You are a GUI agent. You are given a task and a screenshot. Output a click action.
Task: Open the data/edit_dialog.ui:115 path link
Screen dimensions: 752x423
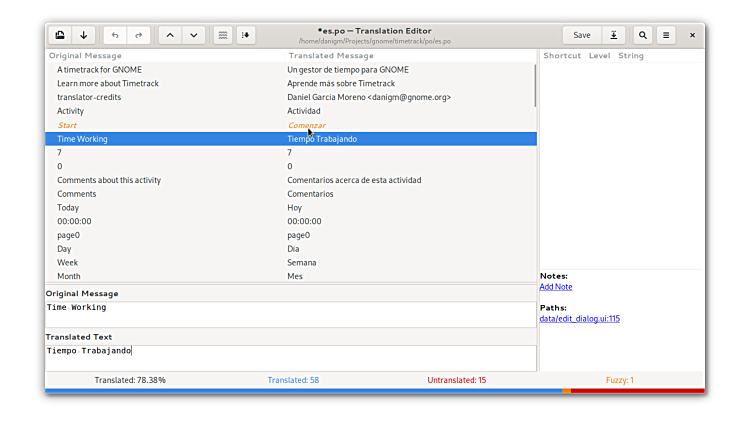(579, 319)
